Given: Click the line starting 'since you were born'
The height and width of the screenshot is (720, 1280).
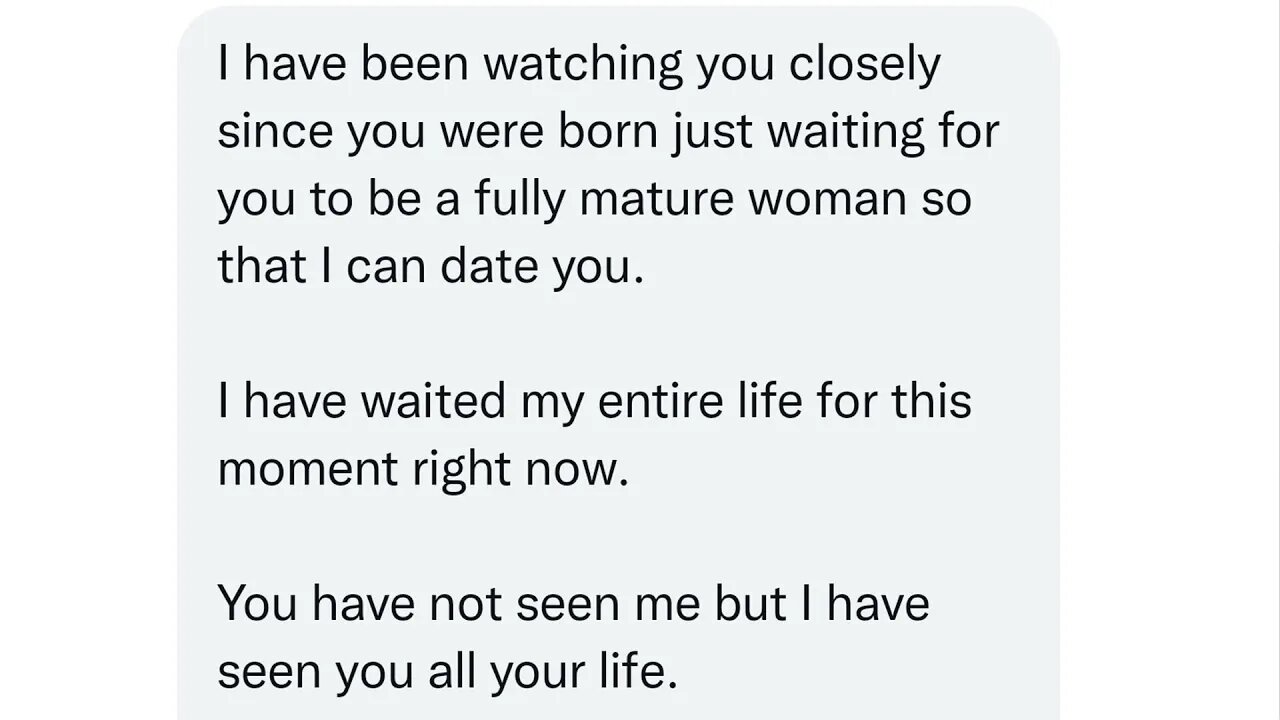Looking at the screenshot, I should [608, 134].
